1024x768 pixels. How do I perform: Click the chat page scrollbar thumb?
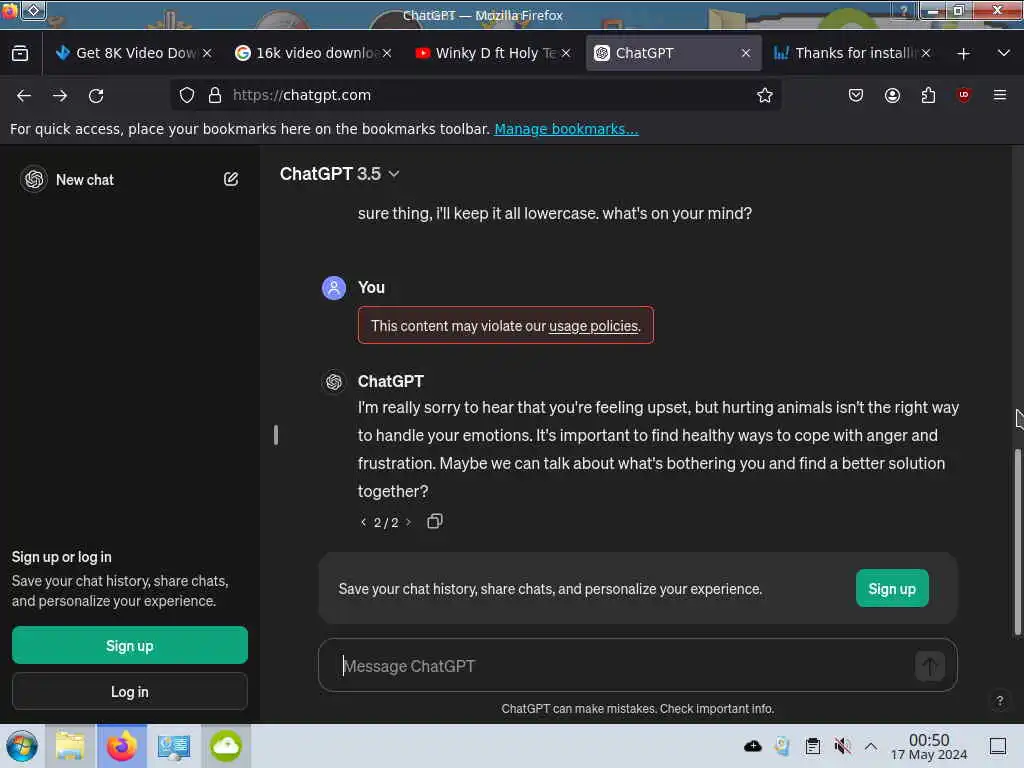[x=1017, y=542]
